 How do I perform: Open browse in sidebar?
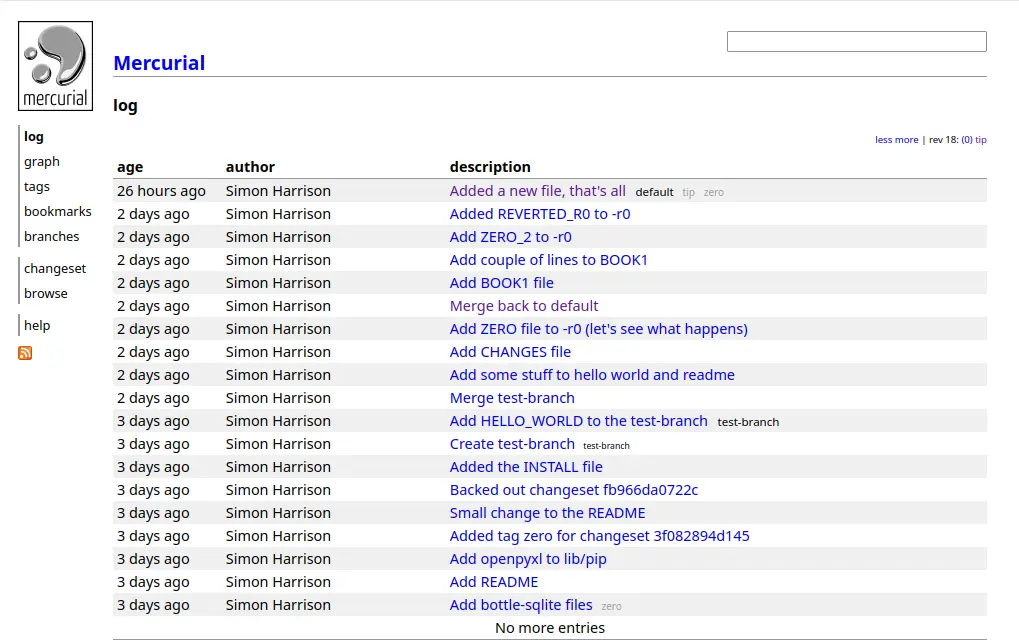(x=45, y=293)
